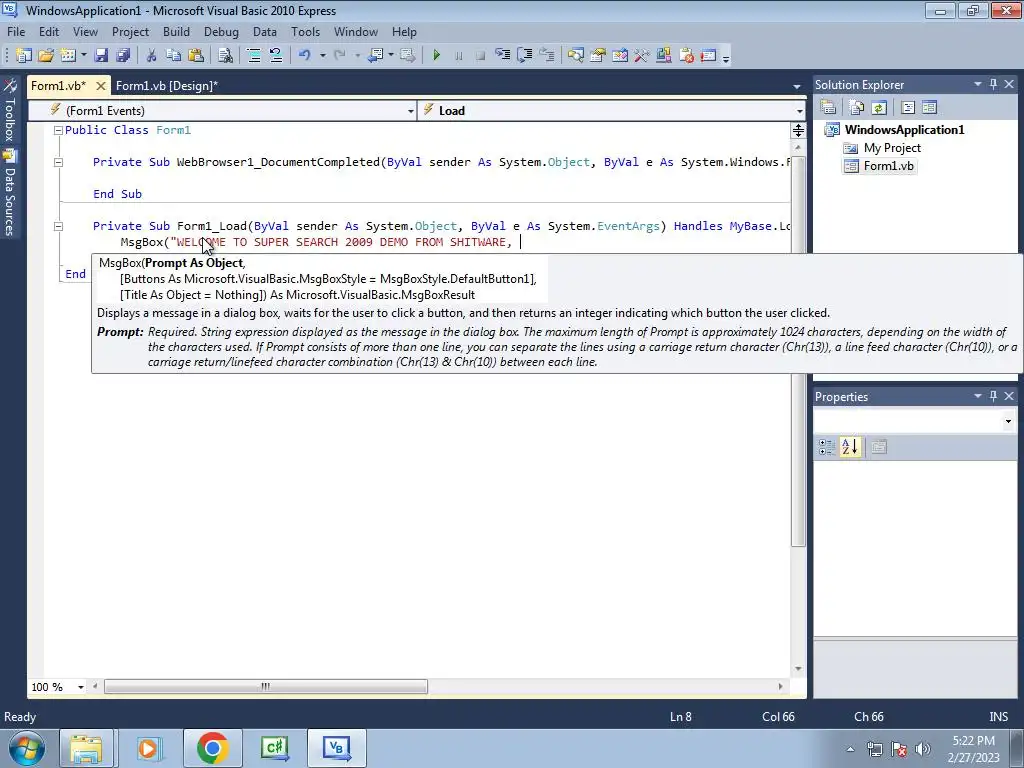This screenshot has height=768, width=1024.
Task: Click View Designer icon in Solution Explorer
Action: point(929,108)
